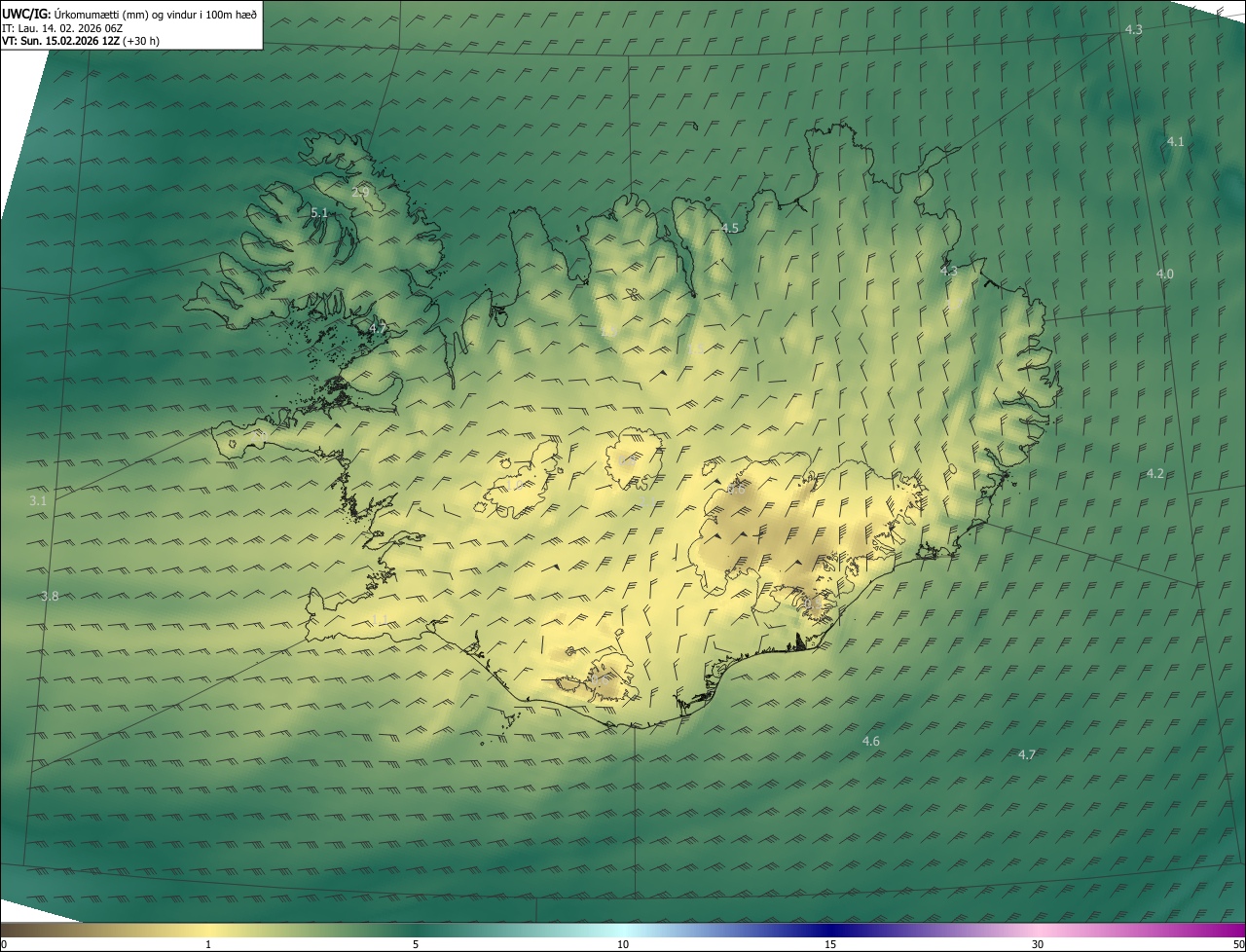Image resolution: width=1246 pixels, height=952 pixels.
Task: Click the '15' tick label on color scale
Action: (x=830, y=944)
